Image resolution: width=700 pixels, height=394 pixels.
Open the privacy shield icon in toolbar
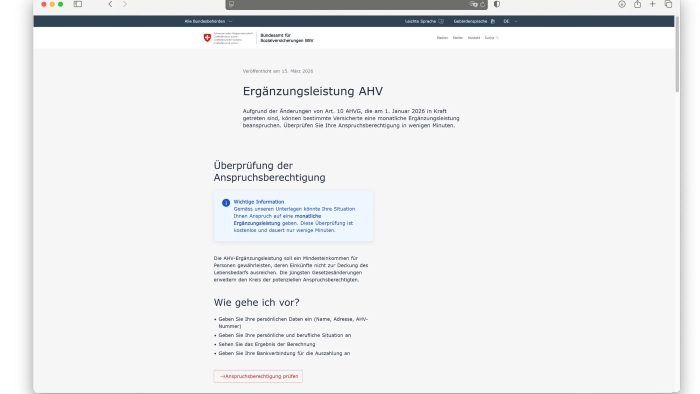497,4
